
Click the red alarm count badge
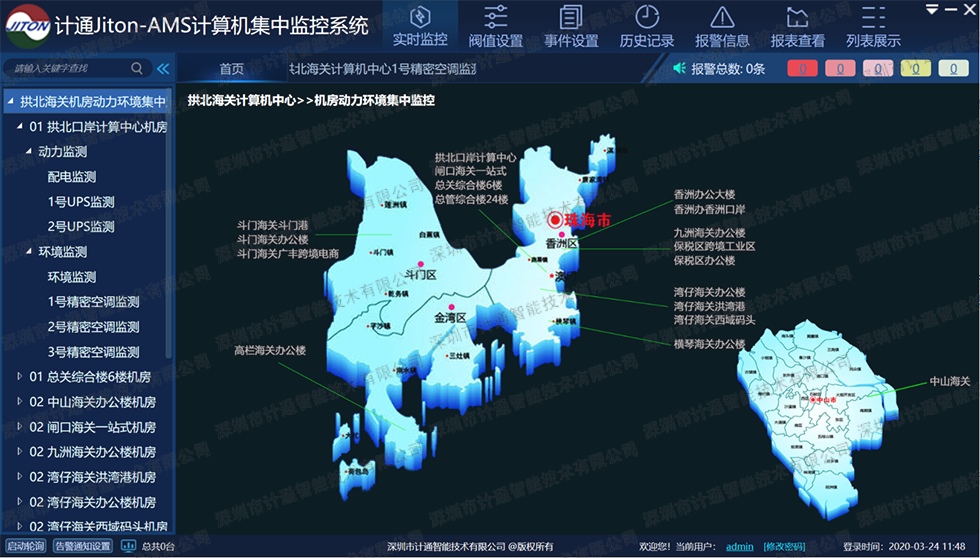[802, 69]
